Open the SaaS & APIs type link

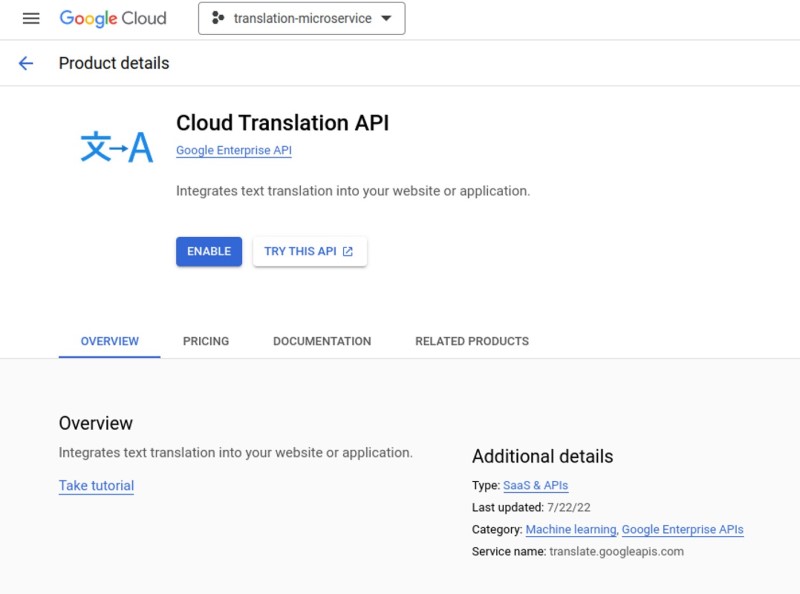pos(536,485)
